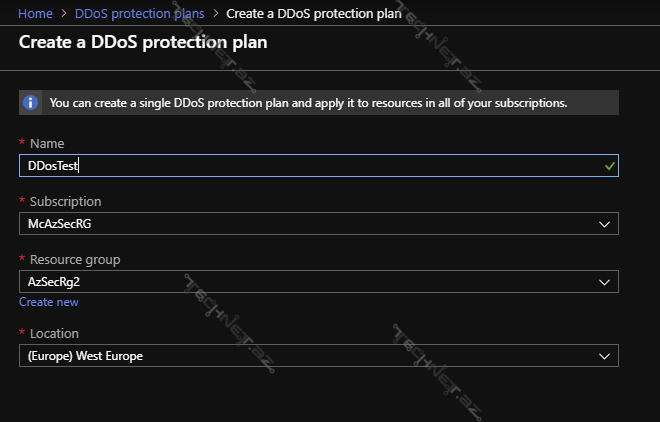Click the Resource group field label

[75, 260]
